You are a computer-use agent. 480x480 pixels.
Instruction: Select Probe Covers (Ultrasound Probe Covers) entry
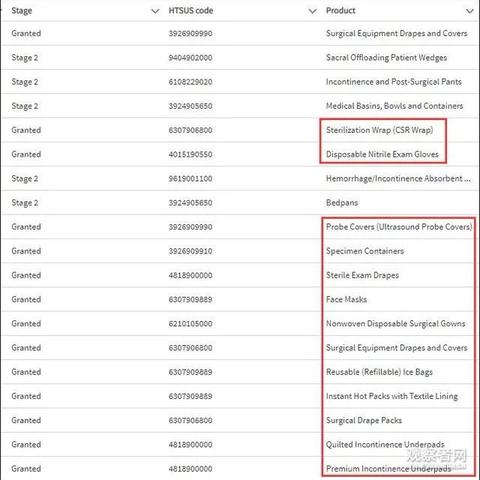tap(399, 227)
